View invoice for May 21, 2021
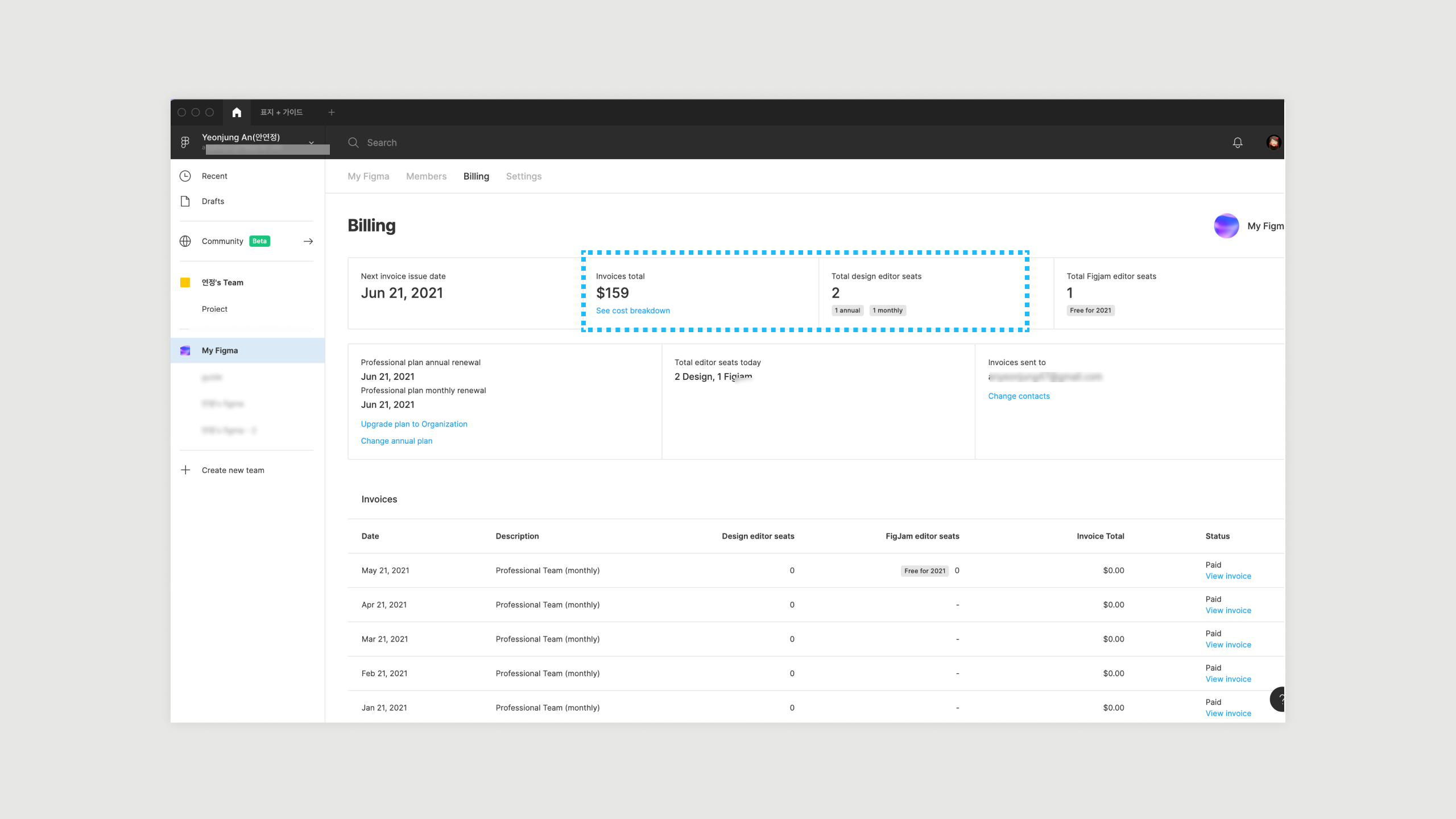Image resolution: width=1456 pixels, height=819 pixels. tap(1228, 576)
